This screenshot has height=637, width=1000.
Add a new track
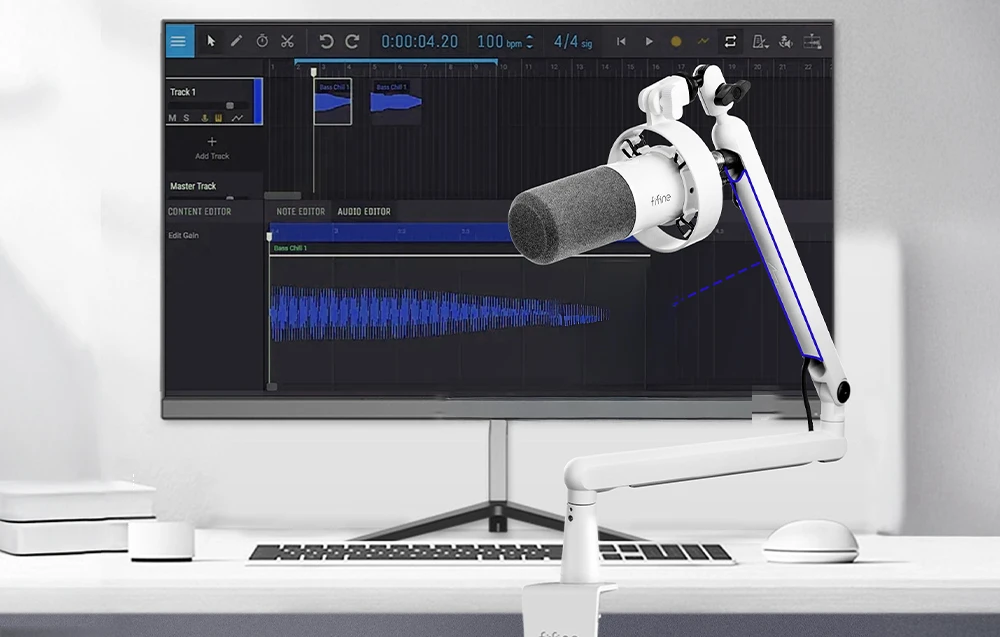[x=212, y=148]
